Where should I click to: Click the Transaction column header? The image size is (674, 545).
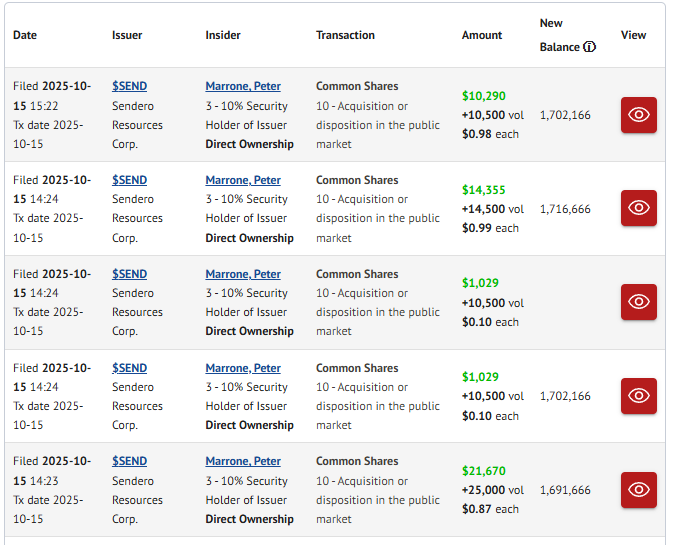pyautogui.click(x=345, y=35)
